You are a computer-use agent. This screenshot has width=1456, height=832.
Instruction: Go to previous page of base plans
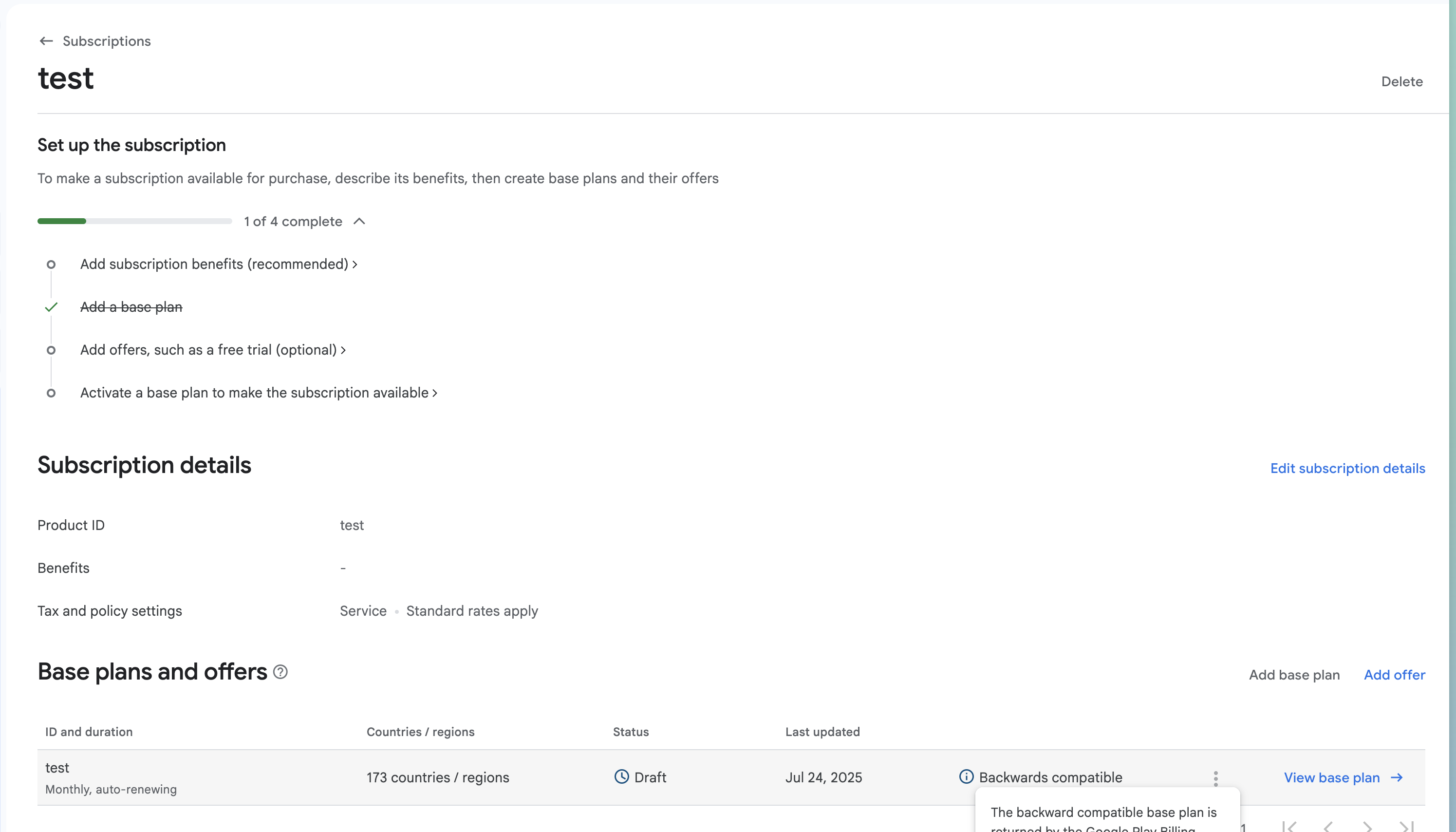[x=1328, y=826]
